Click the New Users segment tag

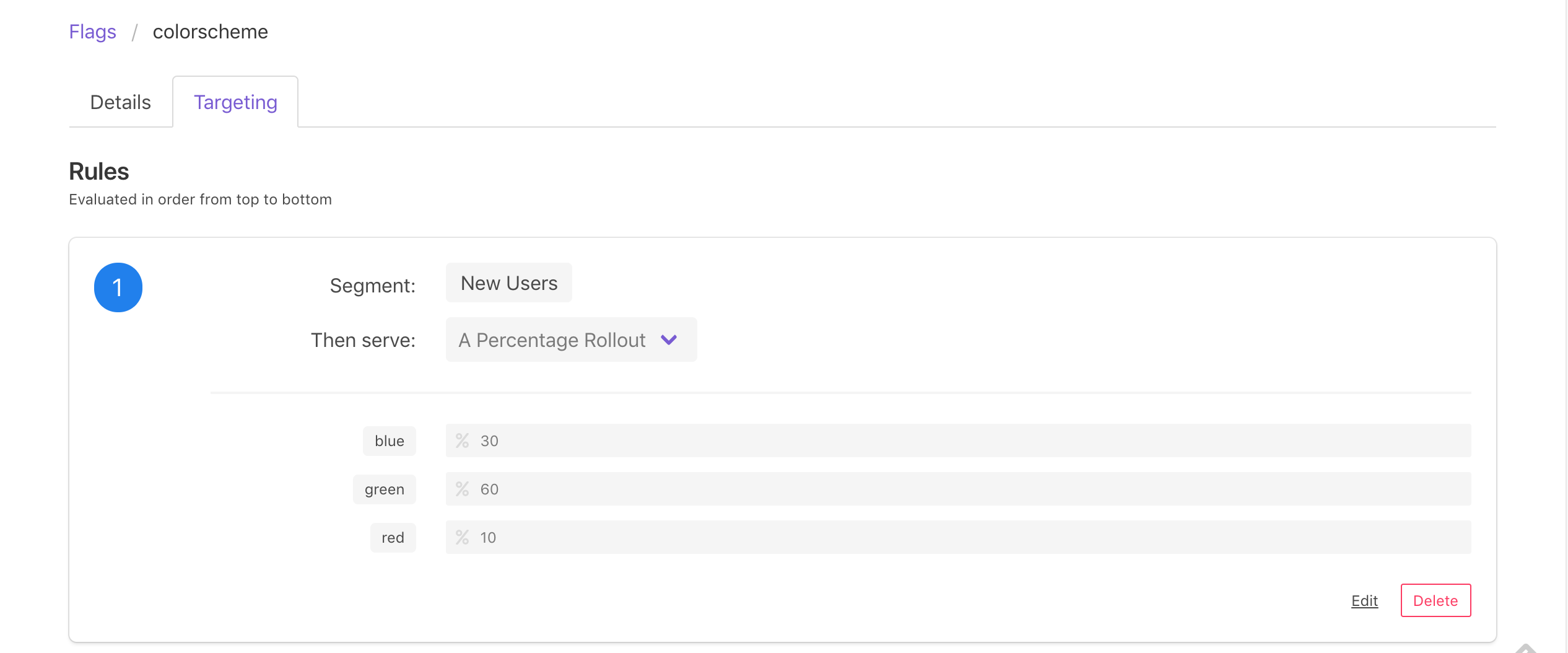point(509,283)
